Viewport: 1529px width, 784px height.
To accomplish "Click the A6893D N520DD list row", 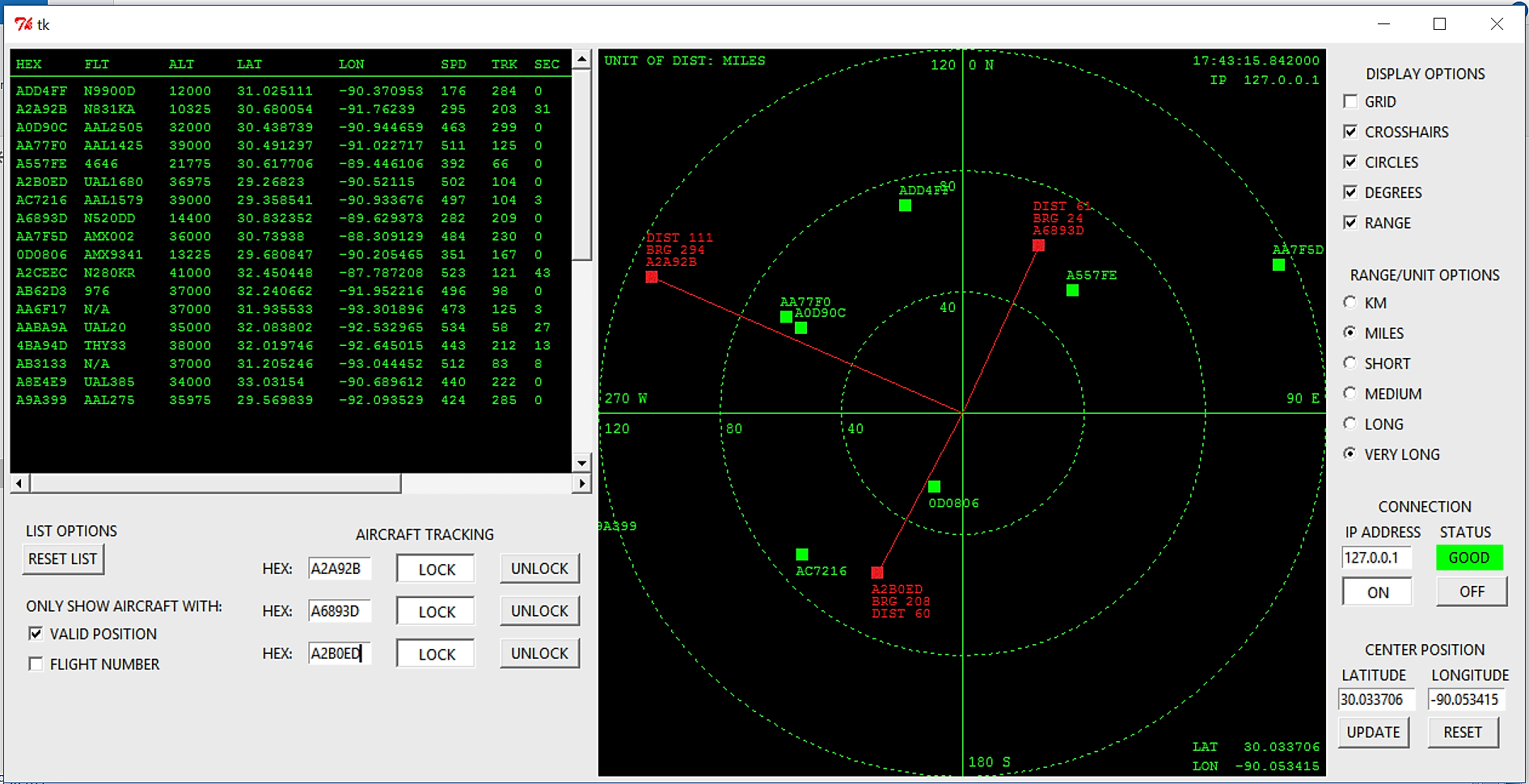I will pos(290,218).
